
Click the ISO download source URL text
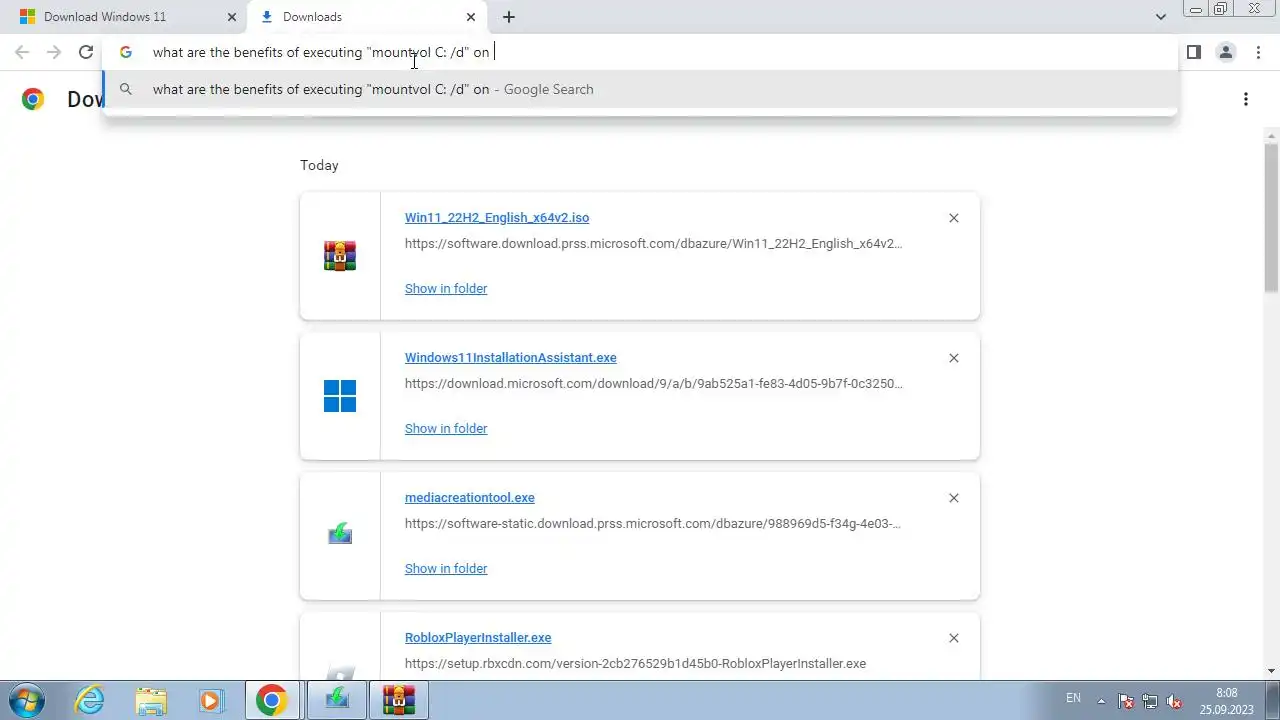pyautogui.click(x=653, y=243)
